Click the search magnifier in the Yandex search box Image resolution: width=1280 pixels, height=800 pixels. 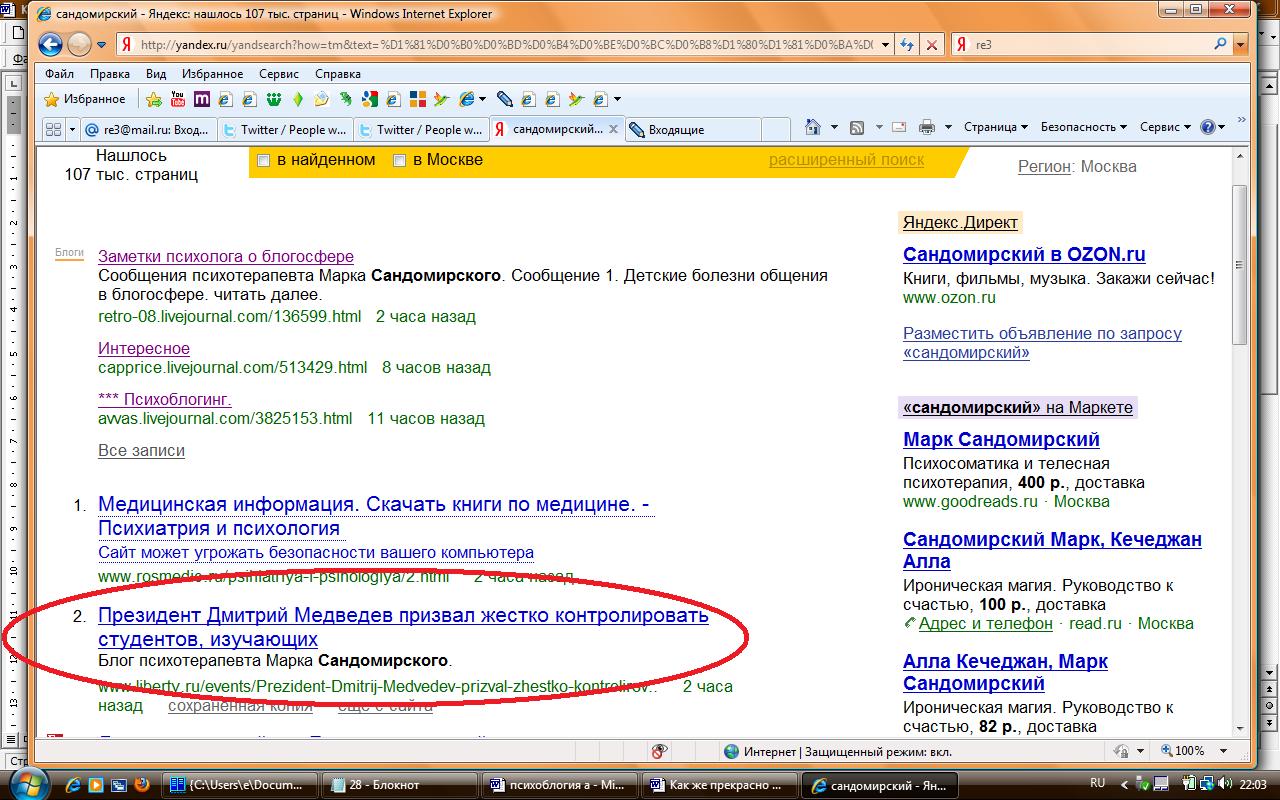tap(1221, 45)
